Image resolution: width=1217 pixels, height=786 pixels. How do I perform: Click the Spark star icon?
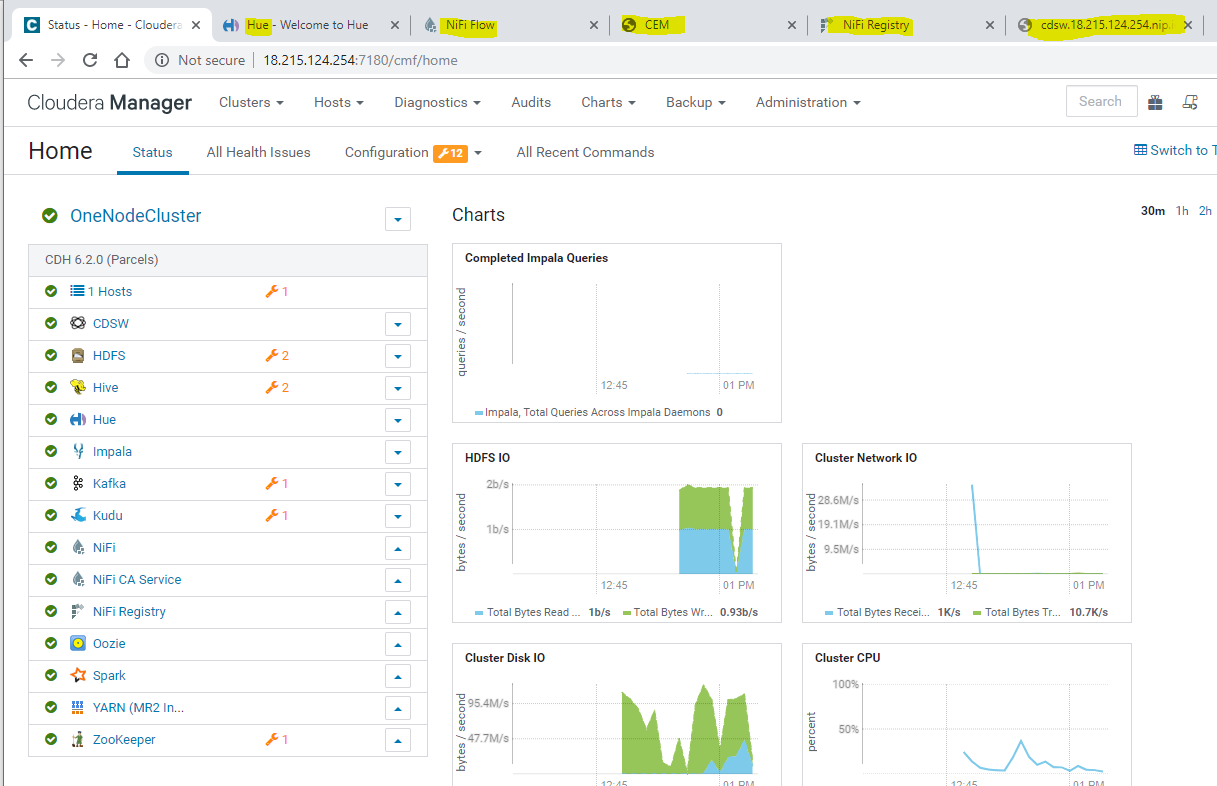coord(78,675)
